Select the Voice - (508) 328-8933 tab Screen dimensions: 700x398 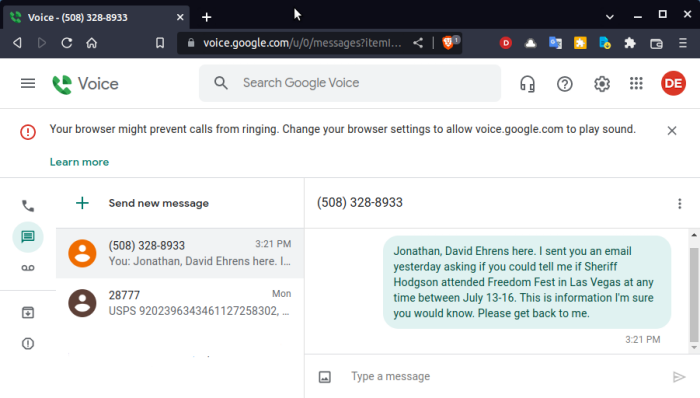(x=96, y=17)
